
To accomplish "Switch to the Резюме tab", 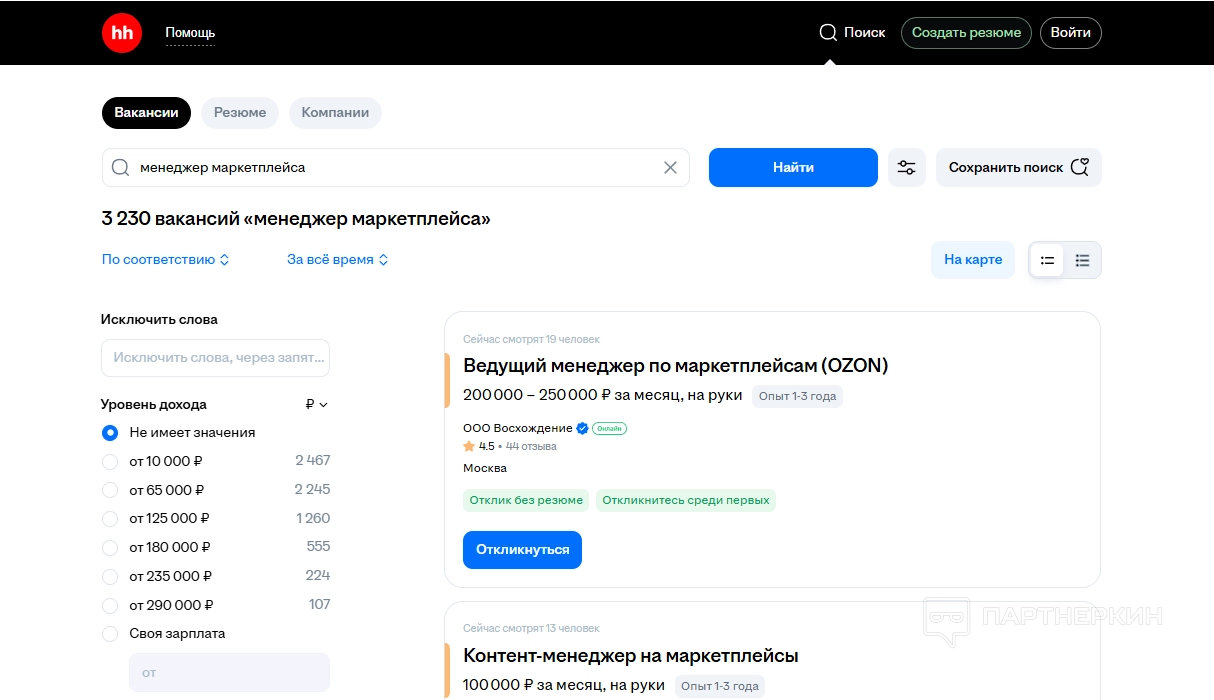I will (x=240, y=113).
